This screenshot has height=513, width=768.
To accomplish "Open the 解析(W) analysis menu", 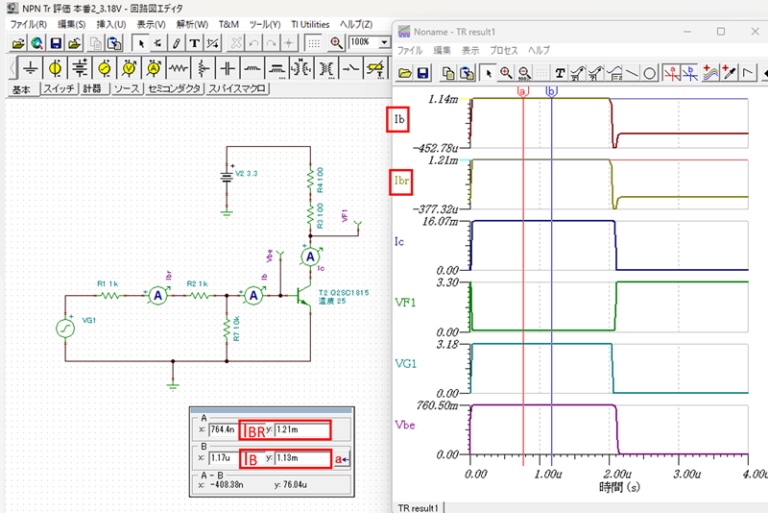I will point(191,24).
